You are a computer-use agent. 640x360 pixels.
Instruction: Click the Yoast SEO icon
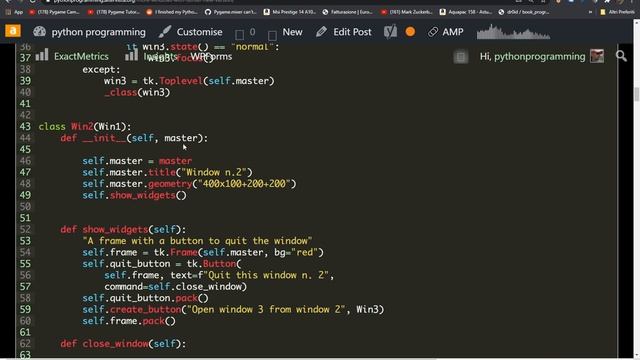(390, 32)
